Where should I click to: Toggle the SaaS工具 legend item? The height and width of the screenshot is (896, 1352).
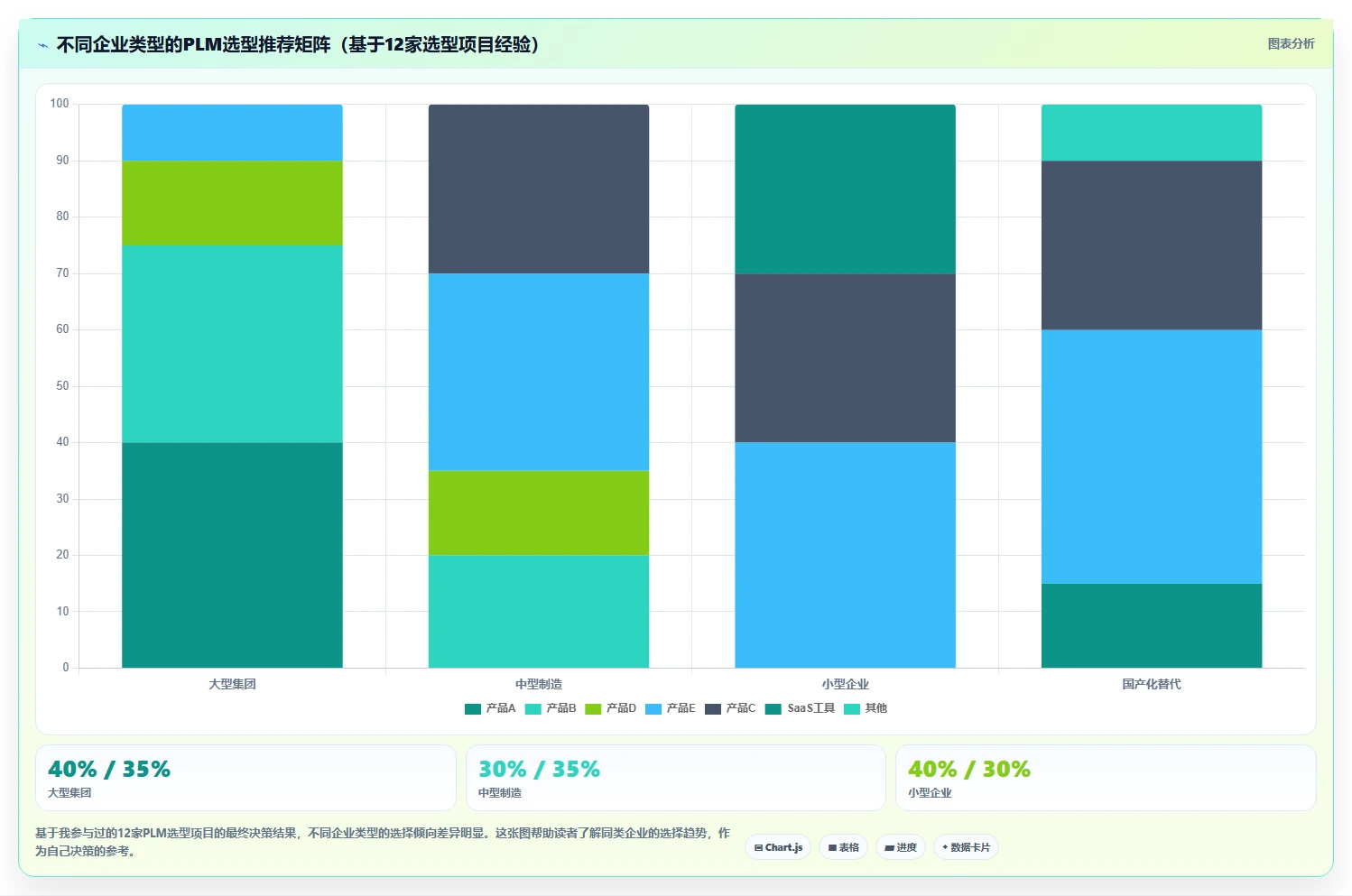[801, 708]
